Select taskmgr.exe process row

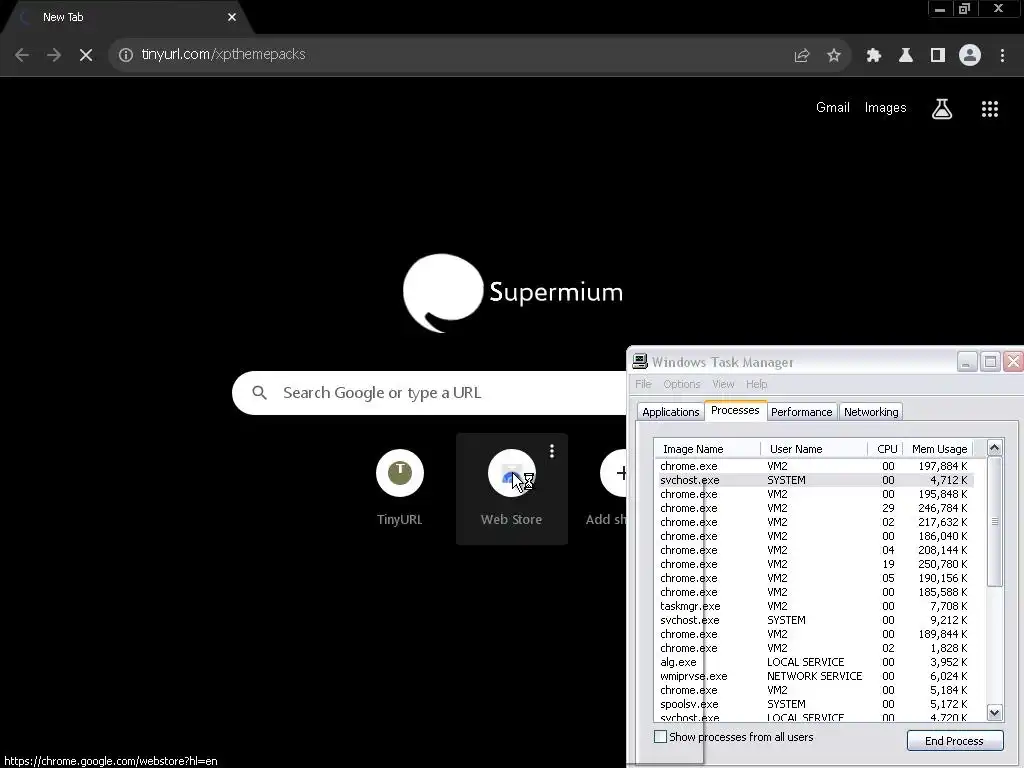(814, 606)
